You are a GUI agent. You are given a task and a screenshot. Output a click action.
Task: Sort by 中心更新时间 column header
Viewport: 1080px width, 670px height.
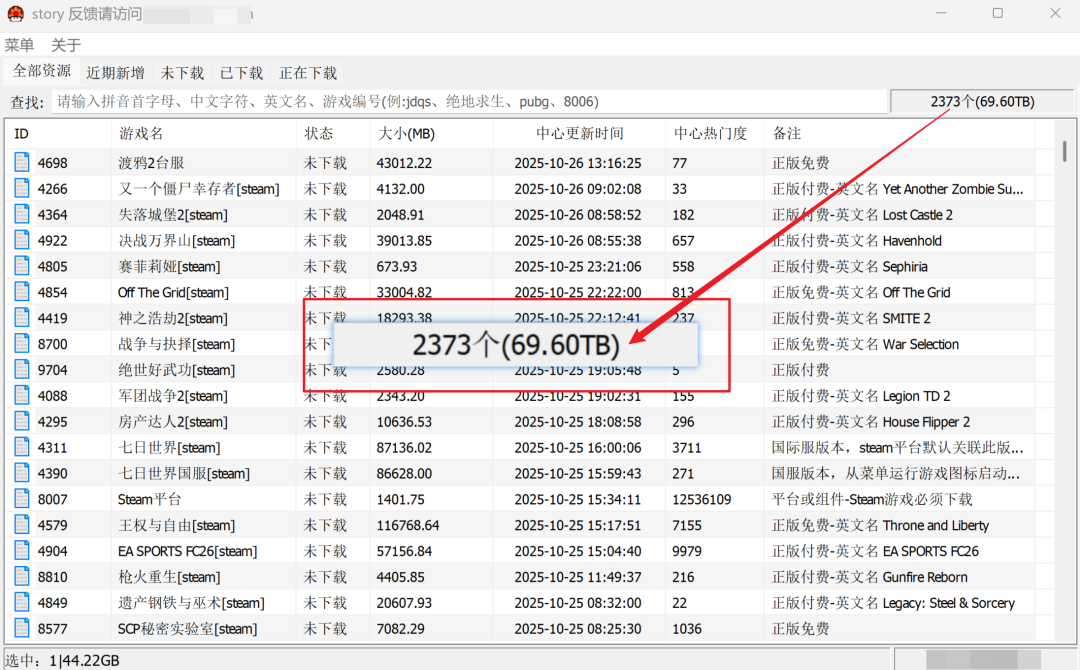coord(579,134)
